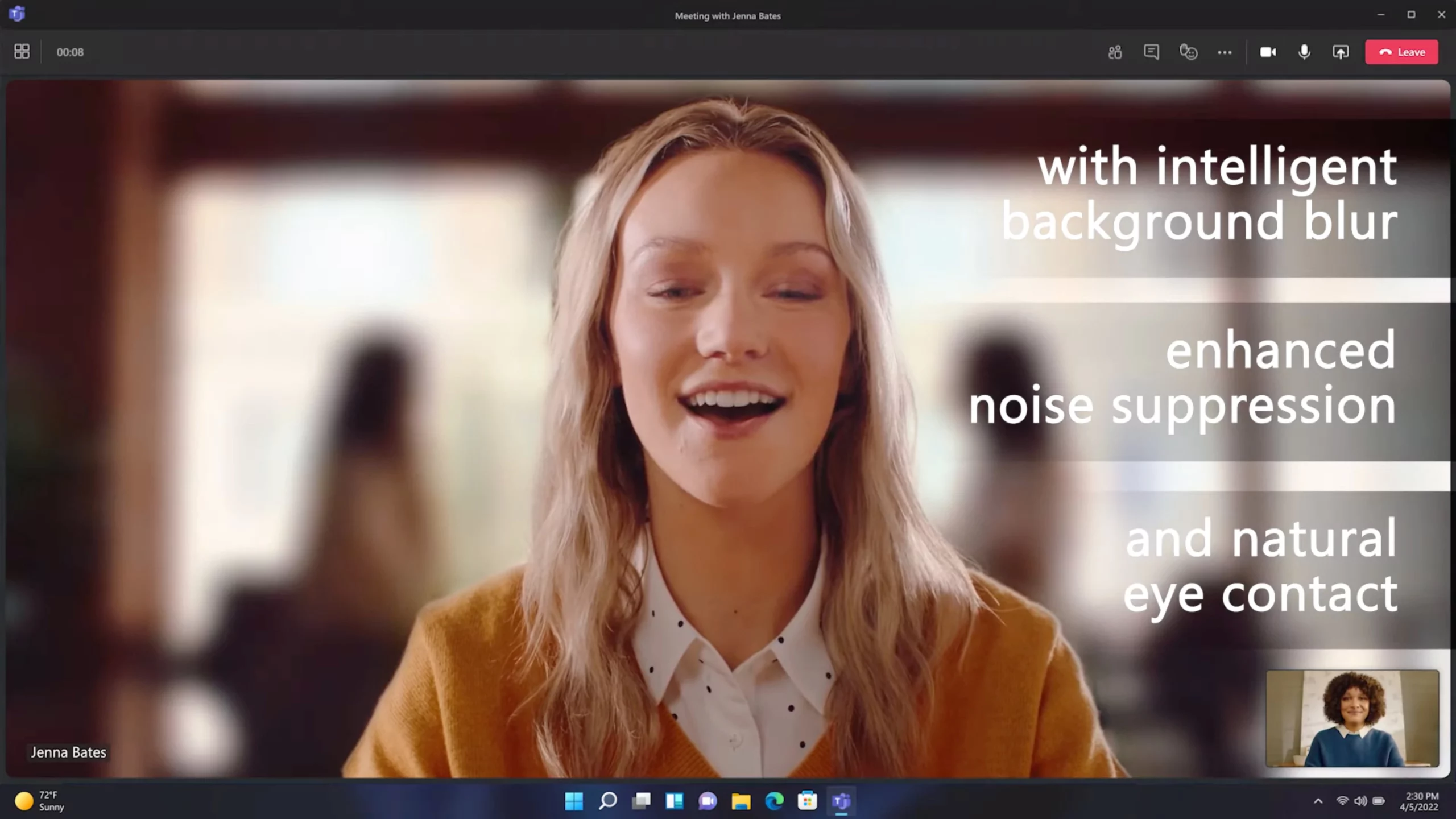Screen dimensions: 1456x819
Task: Open the Start menu
Action: (574, 802)
